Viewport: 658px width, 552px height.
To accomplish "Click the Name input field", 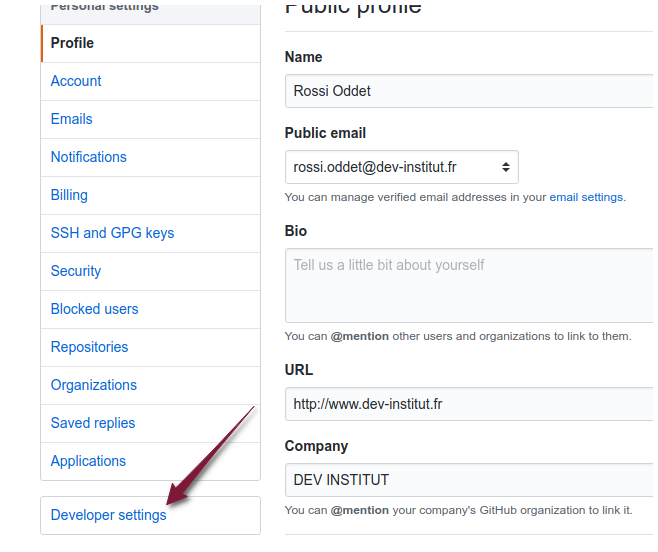I will point(470,91).
